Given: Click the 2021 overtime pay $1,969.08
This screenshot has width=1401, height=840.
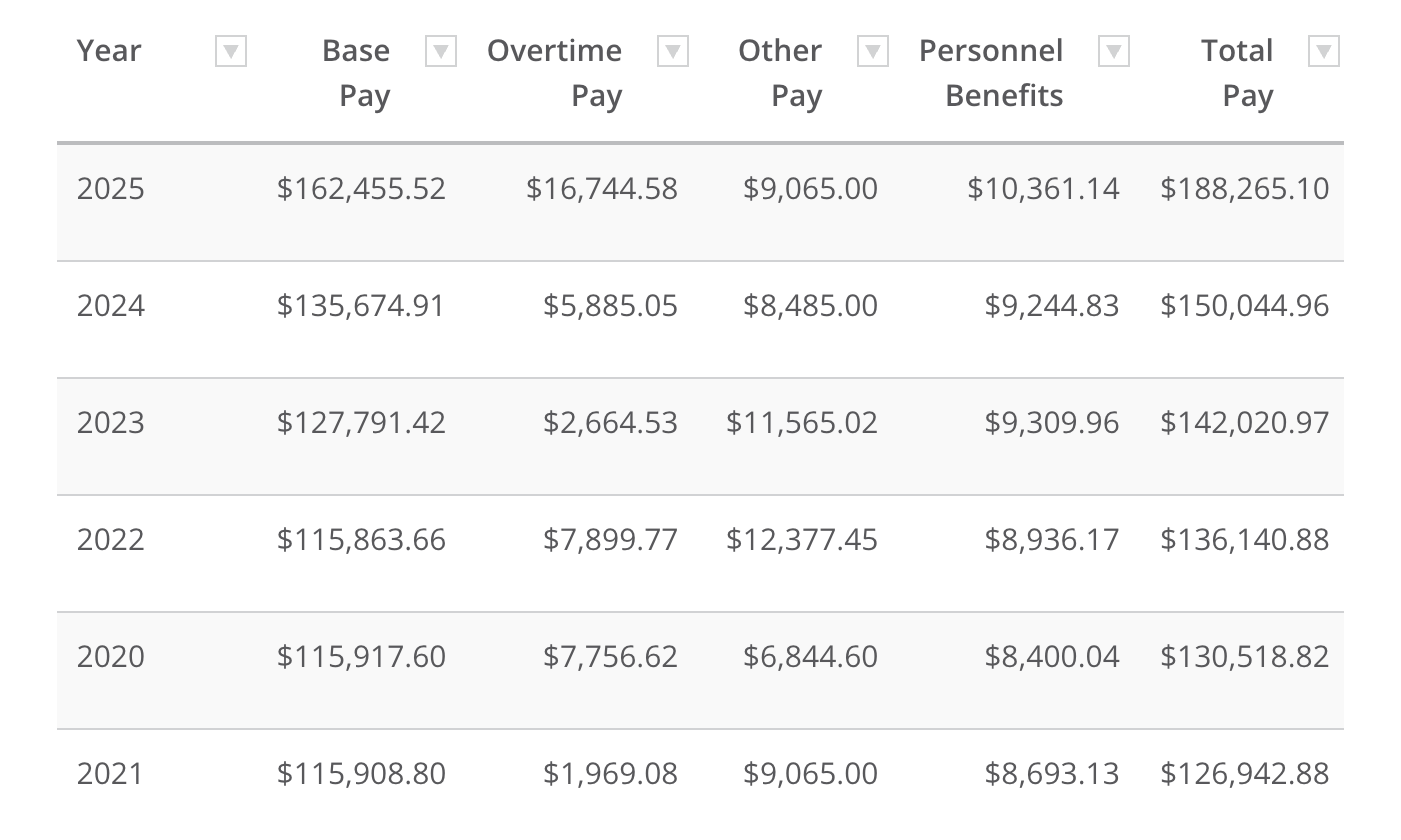Looking at the screenshot, I should tap(610, 774).
